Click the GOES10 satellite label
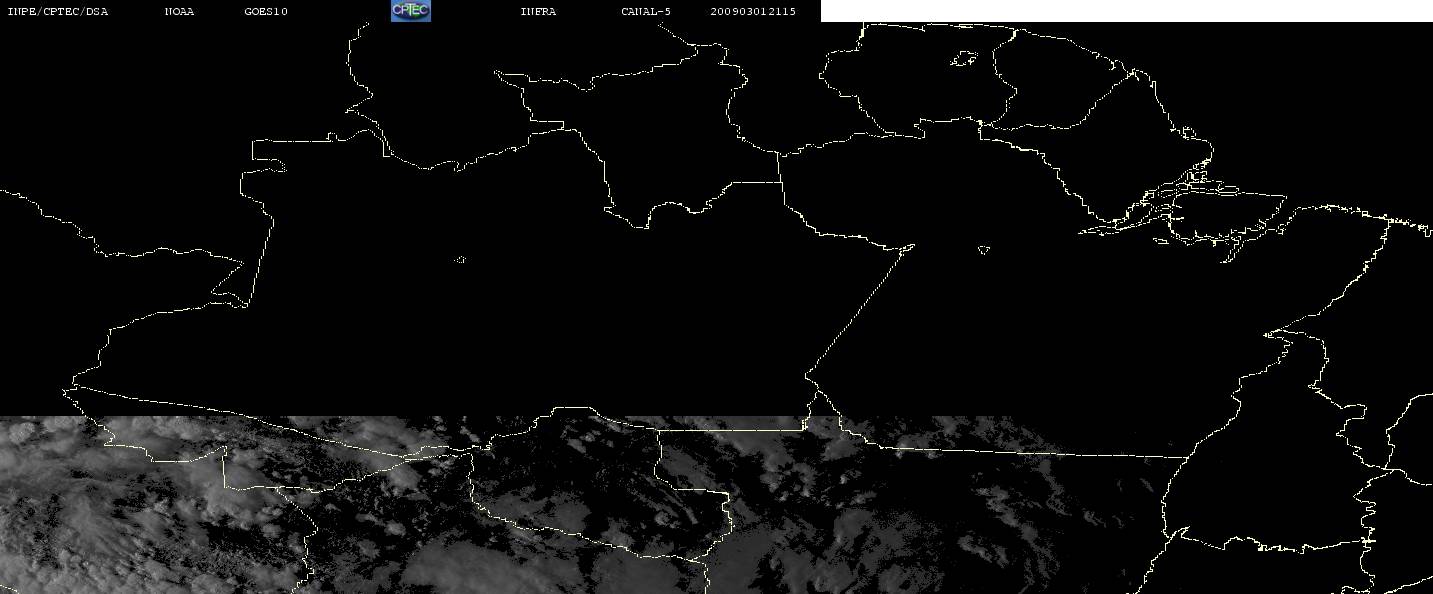Image resolution: width=1433 pixels, height=594 pixels. click(266, 11)
